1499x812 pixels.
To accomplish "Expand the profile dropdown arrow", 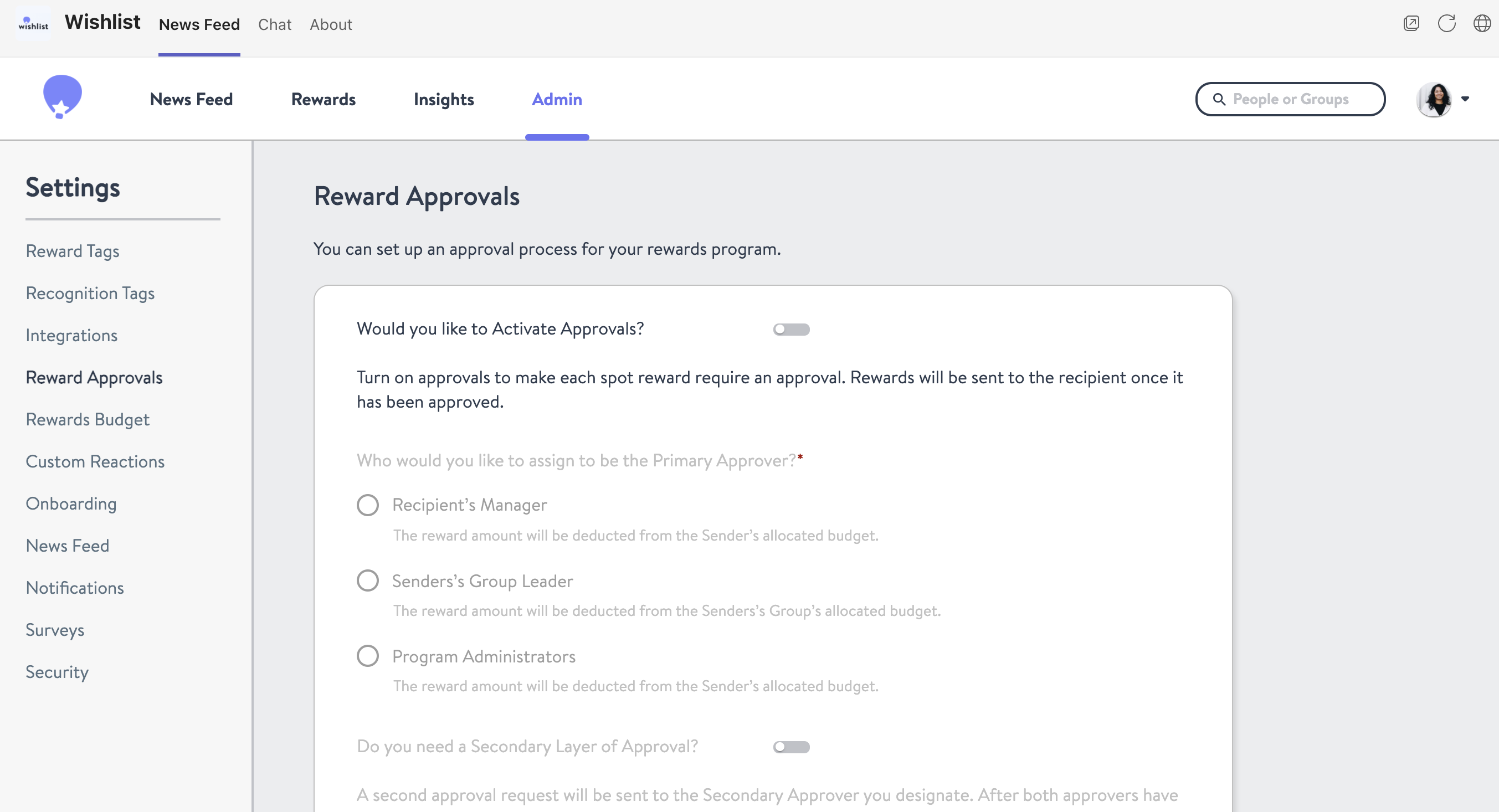I will (x=1465, y=99).
